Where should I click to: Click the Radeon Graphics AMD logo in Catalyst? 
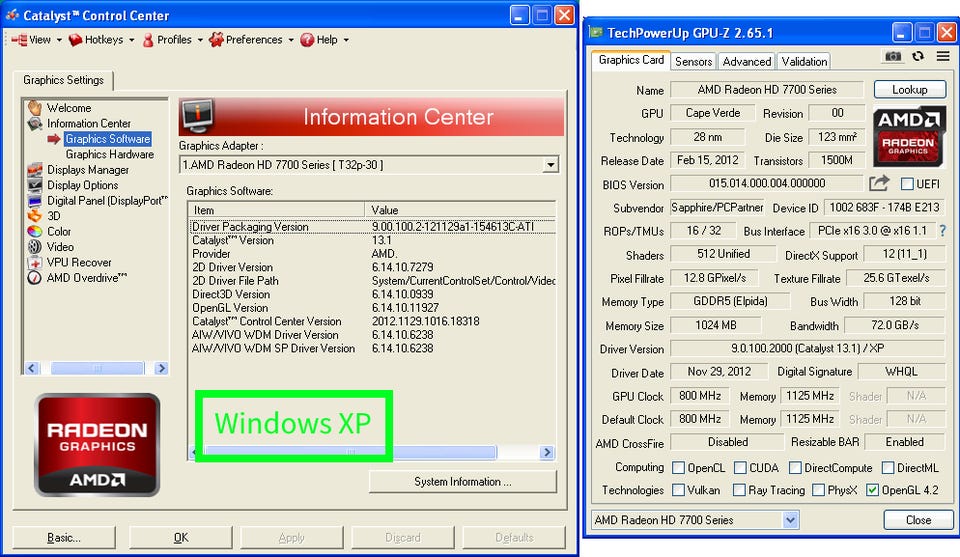tap(97, 444)
